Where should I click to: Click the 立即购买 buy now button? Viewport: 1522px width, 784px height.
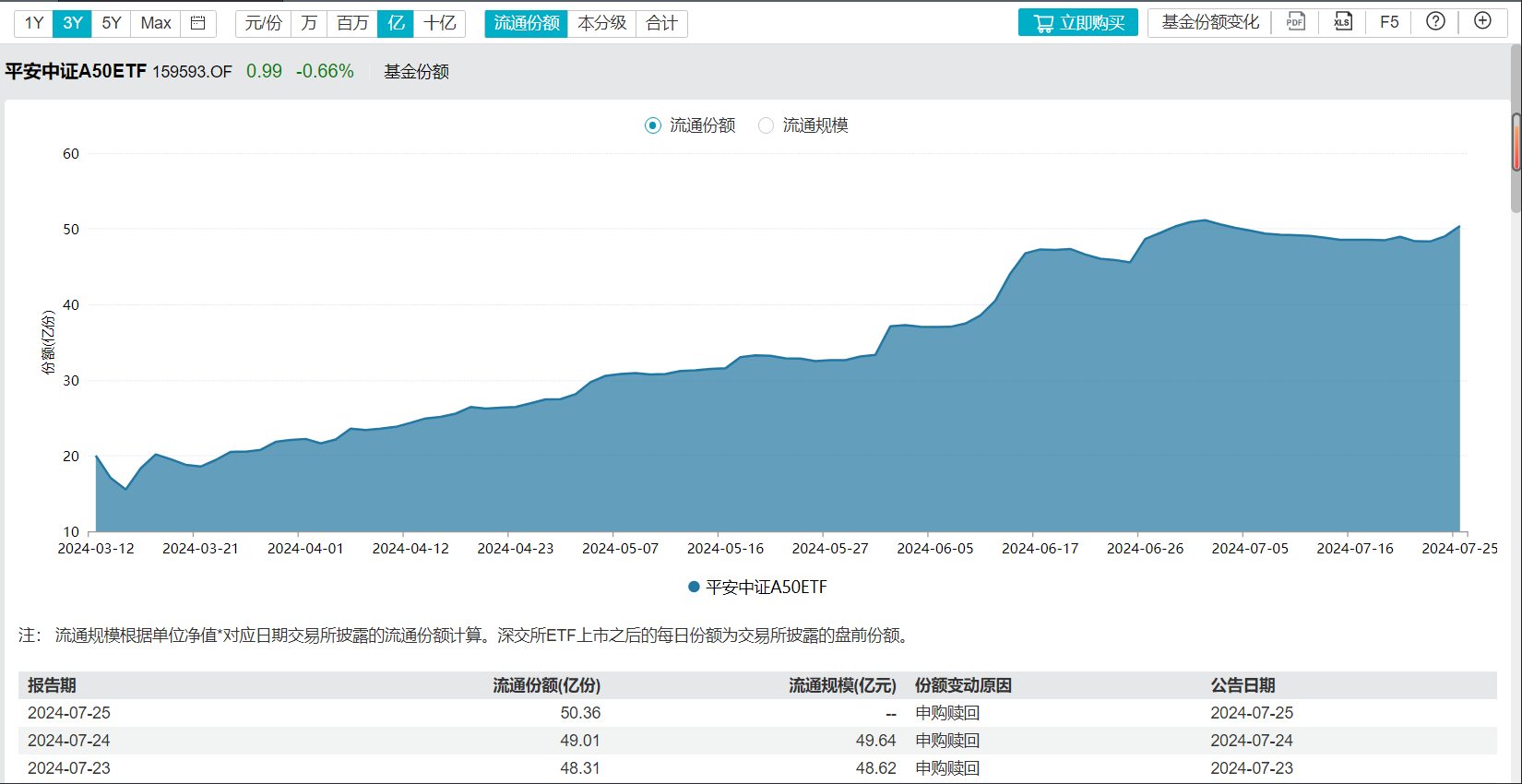click(1077, 23)
